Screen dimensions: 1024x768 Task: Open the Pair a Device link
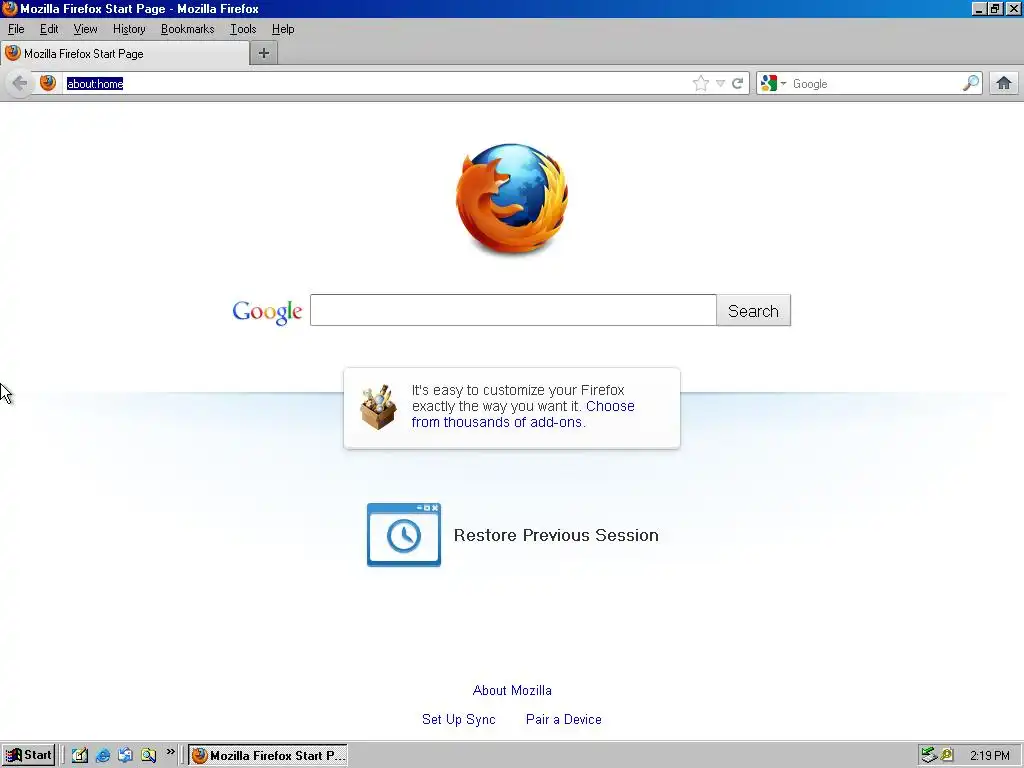click(x=564, y=719)
